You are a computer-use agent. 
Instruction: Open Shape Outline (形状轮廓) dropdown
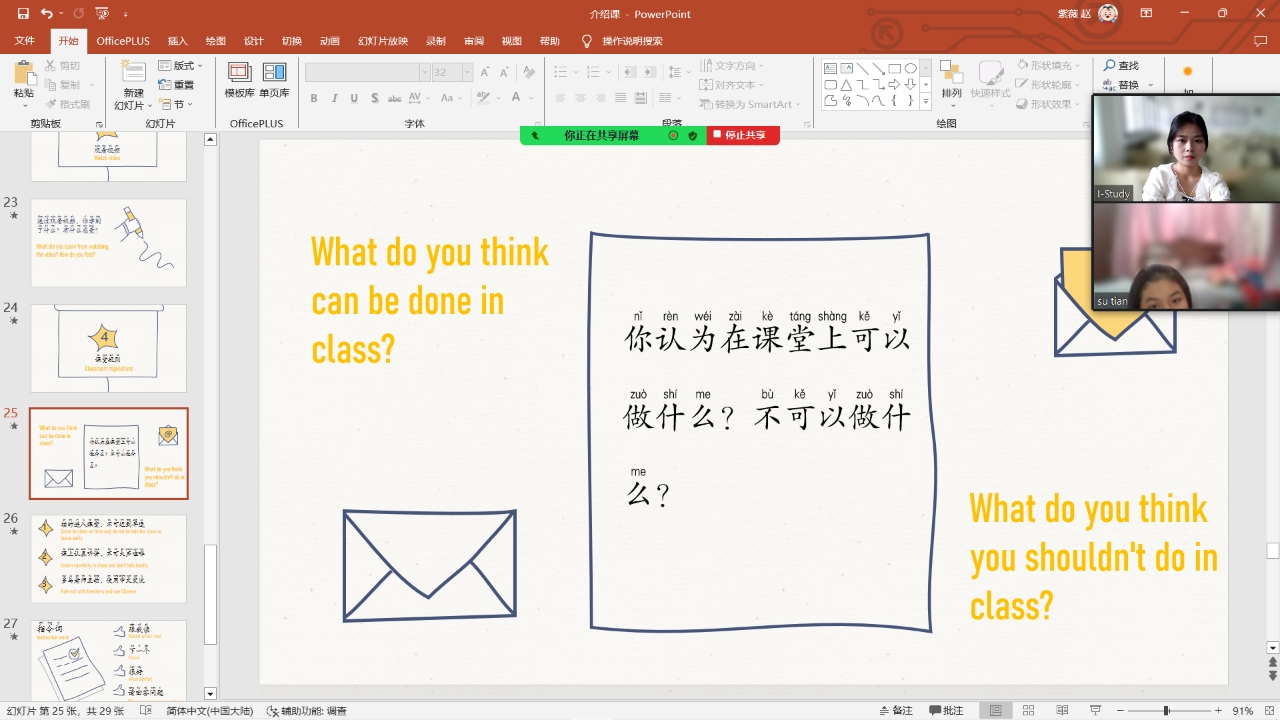point(1049,85)
